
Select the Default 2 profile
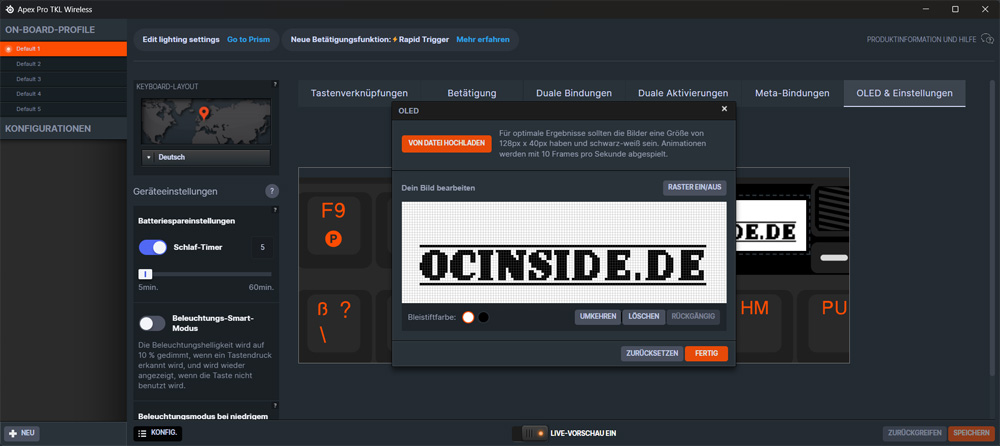click(x=63, y=64)
